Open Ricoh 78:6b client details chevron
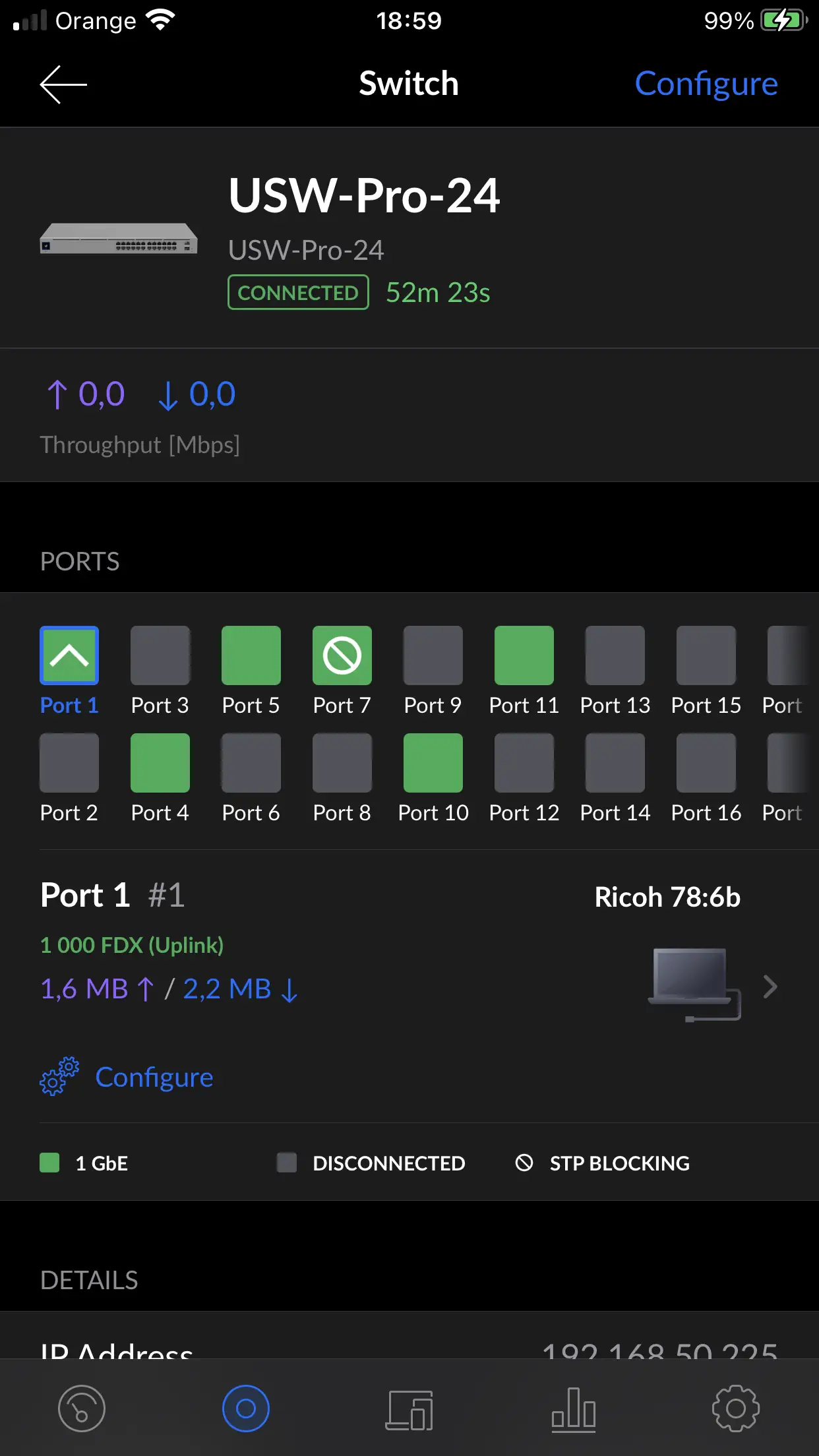The image size is (819, 1456). click(x=770, y=986)
